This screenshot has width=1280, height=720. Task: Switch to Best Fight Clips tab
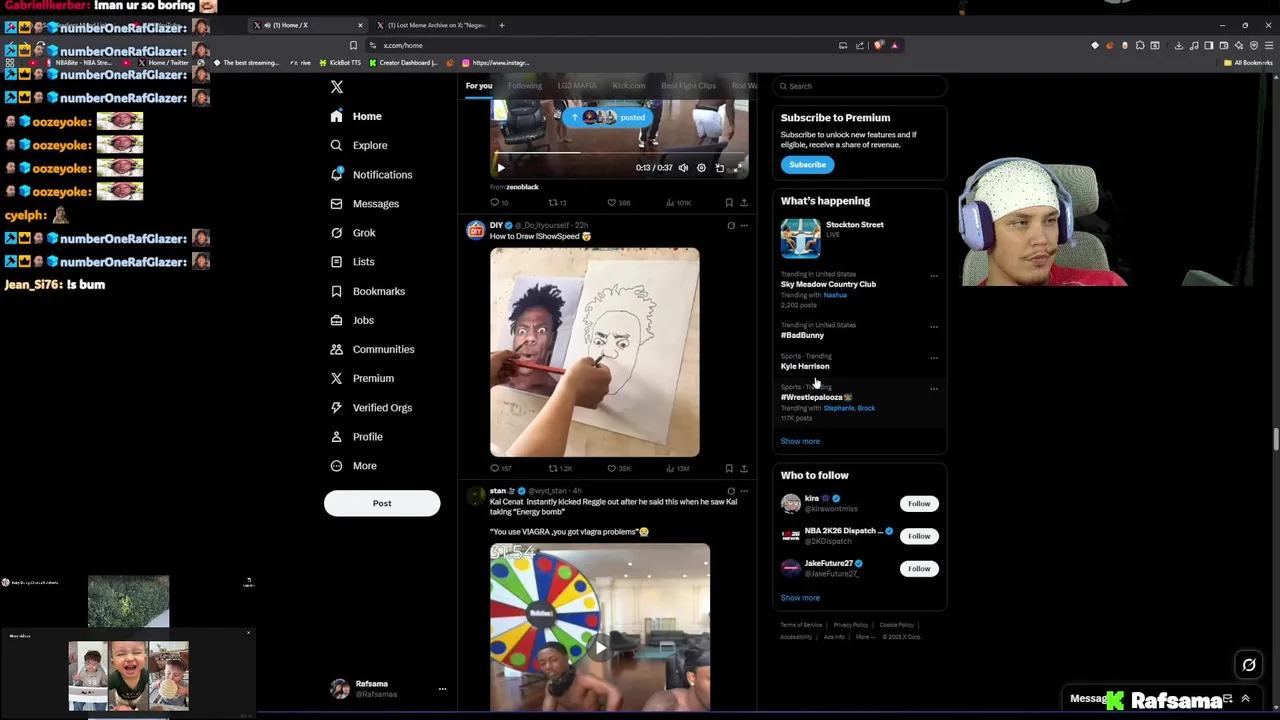689,86
